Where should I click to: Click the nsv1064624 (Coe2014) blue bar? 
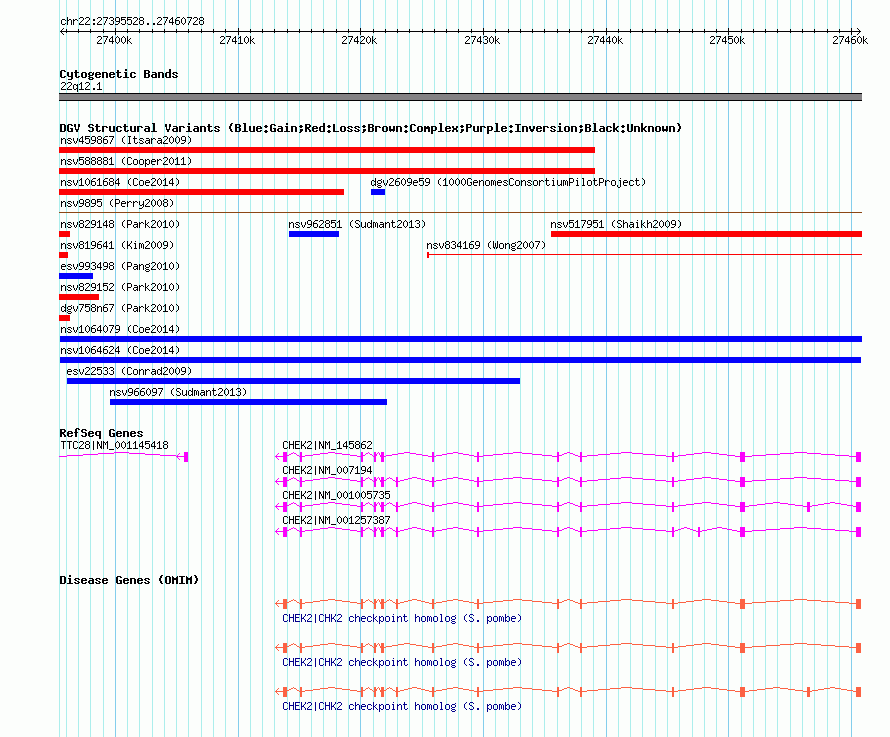tap(460, 360)
